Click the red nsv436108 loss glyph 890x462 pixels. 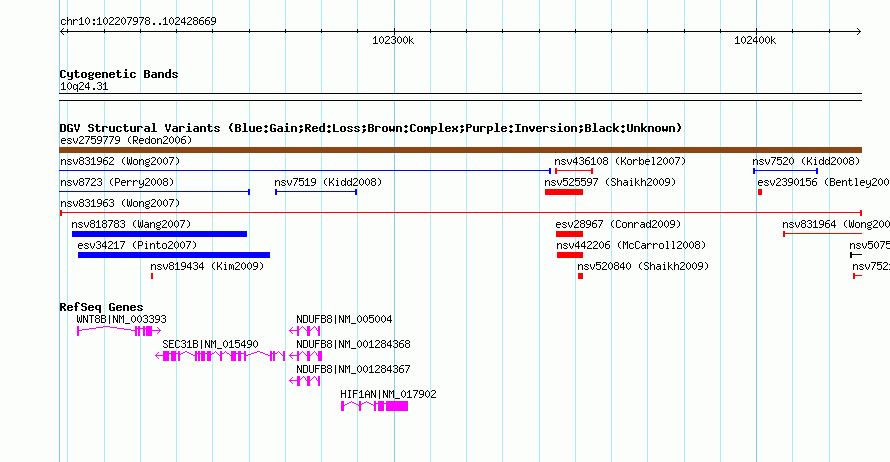tap(574, 171)
